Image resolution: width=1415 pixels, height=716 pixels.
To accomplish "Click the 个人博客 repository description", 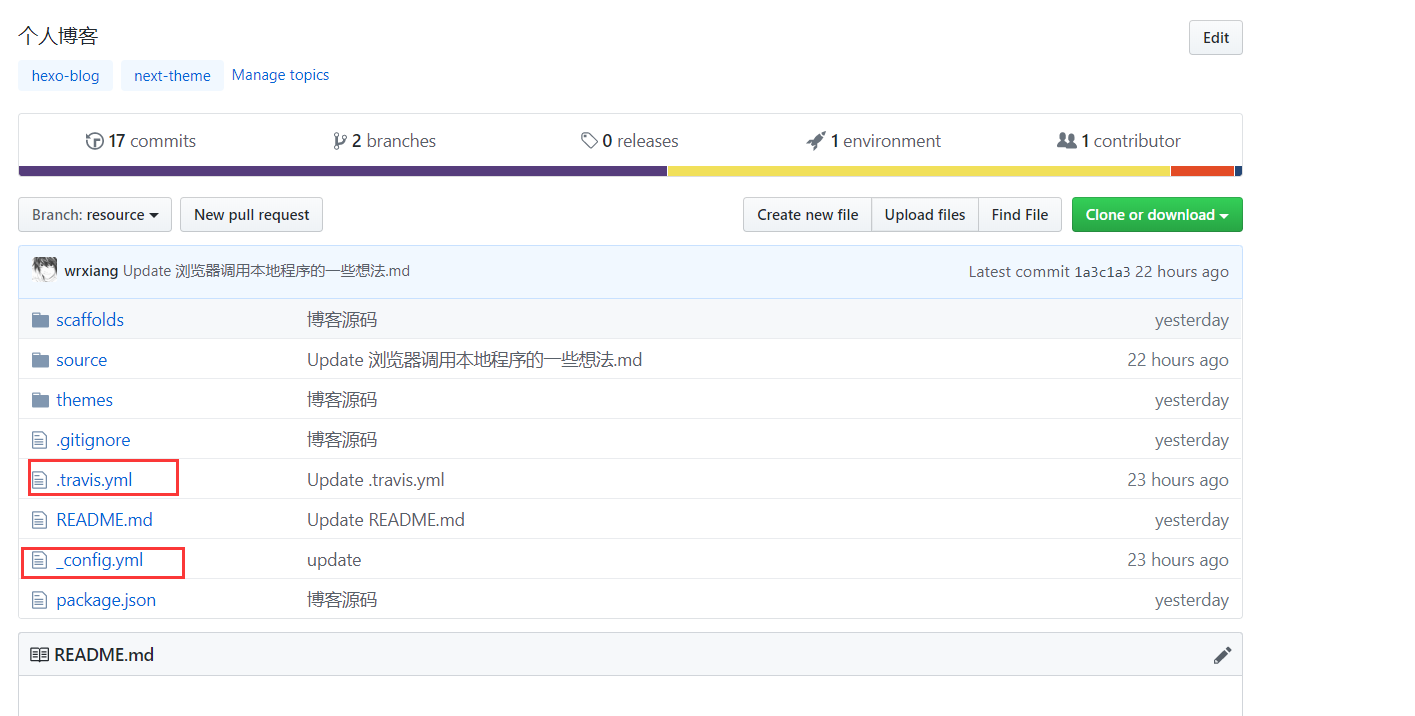I will click(58, 36).
